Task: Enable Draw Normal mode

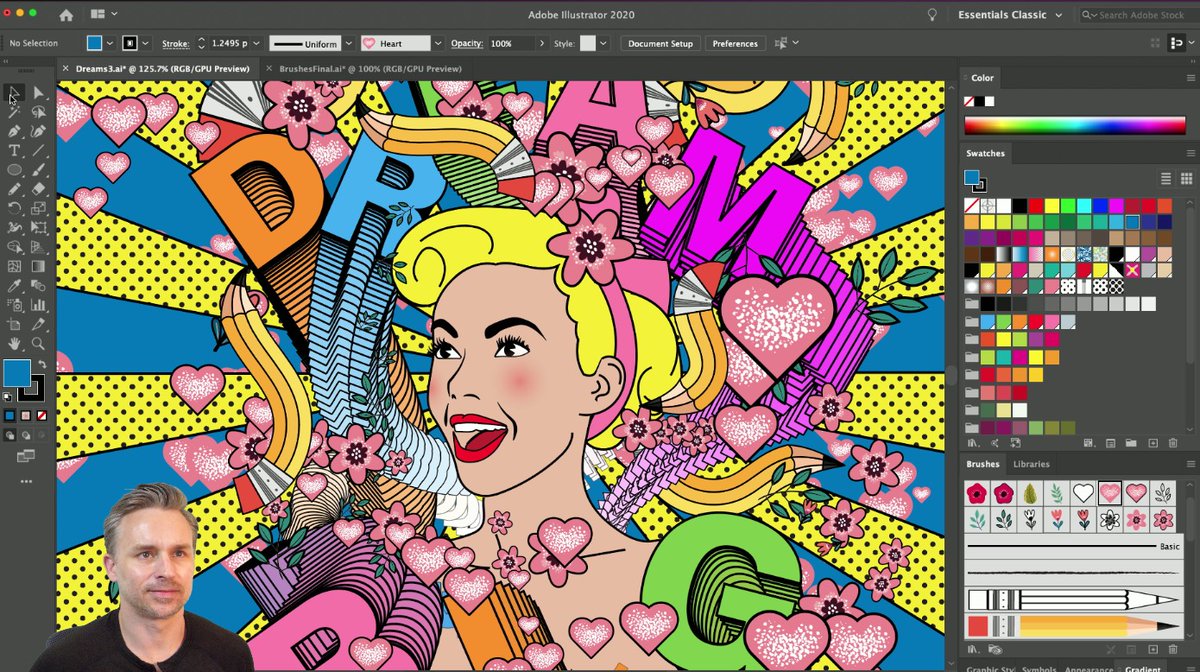Action: click(10, 435)
